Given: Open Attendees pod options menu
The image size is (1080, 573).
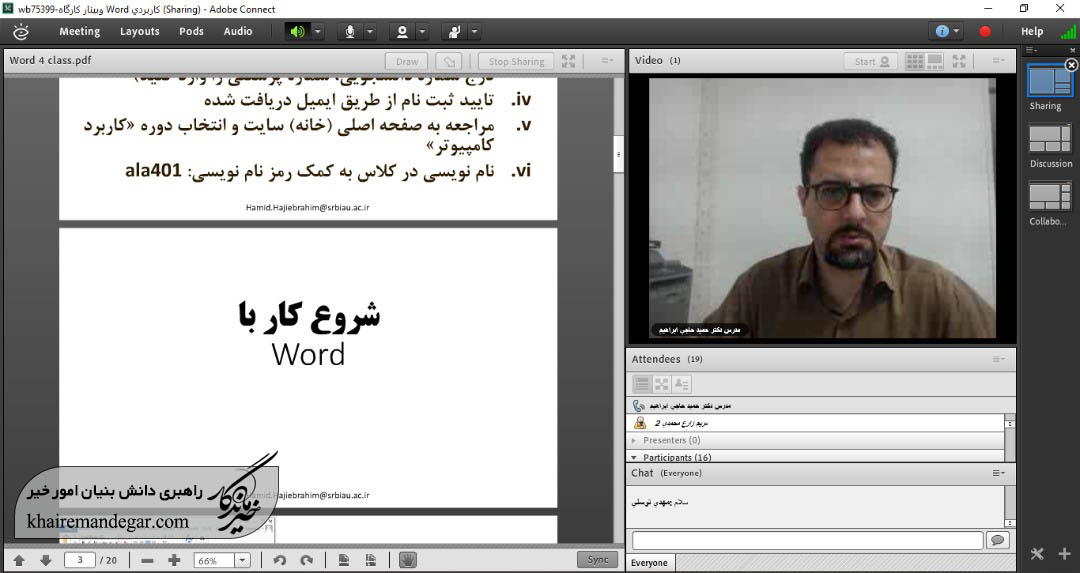Looking at the screenshot, I should point(998,359).
